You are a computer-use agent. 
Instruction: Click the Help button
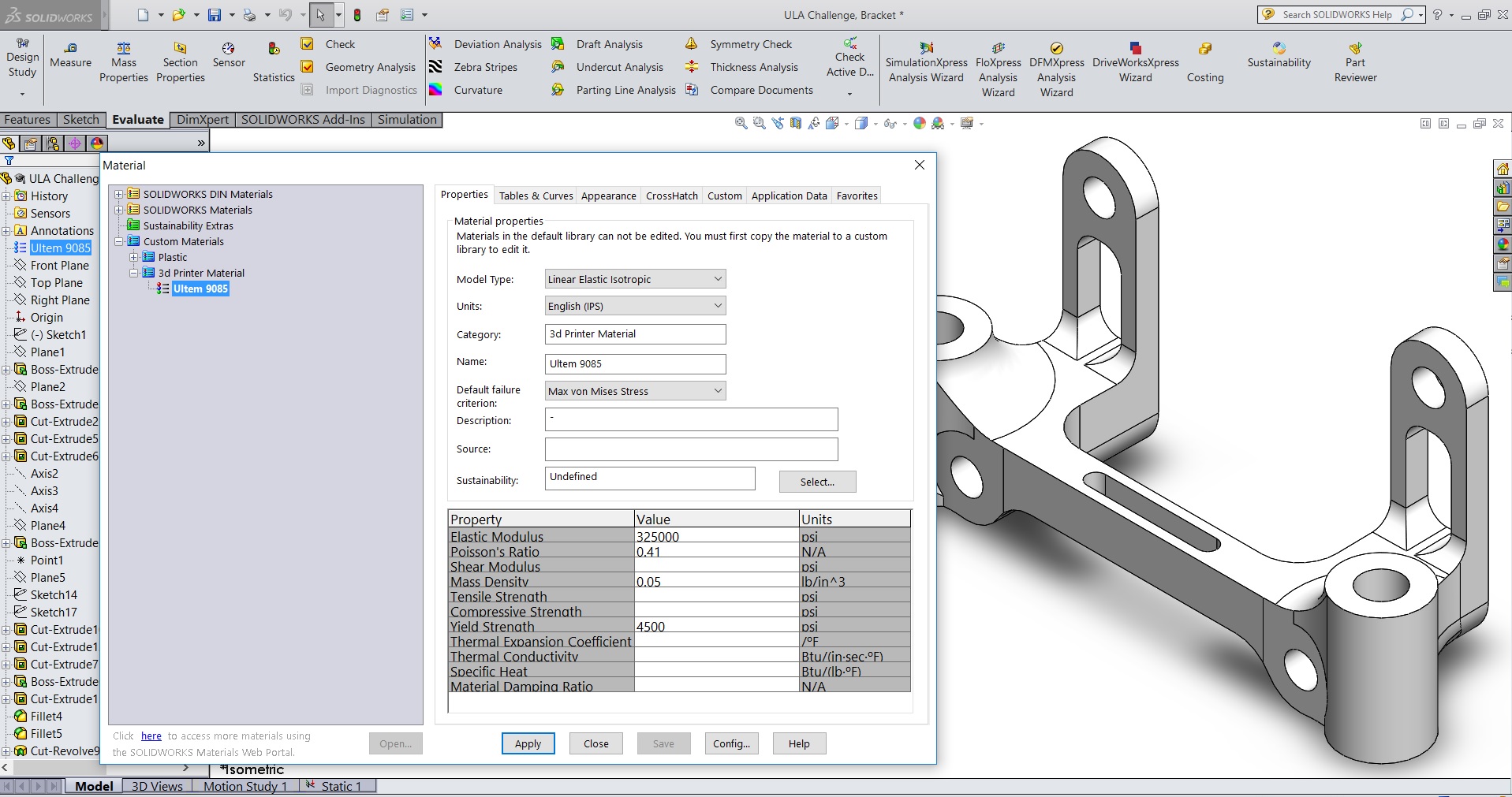coord(799,743)
